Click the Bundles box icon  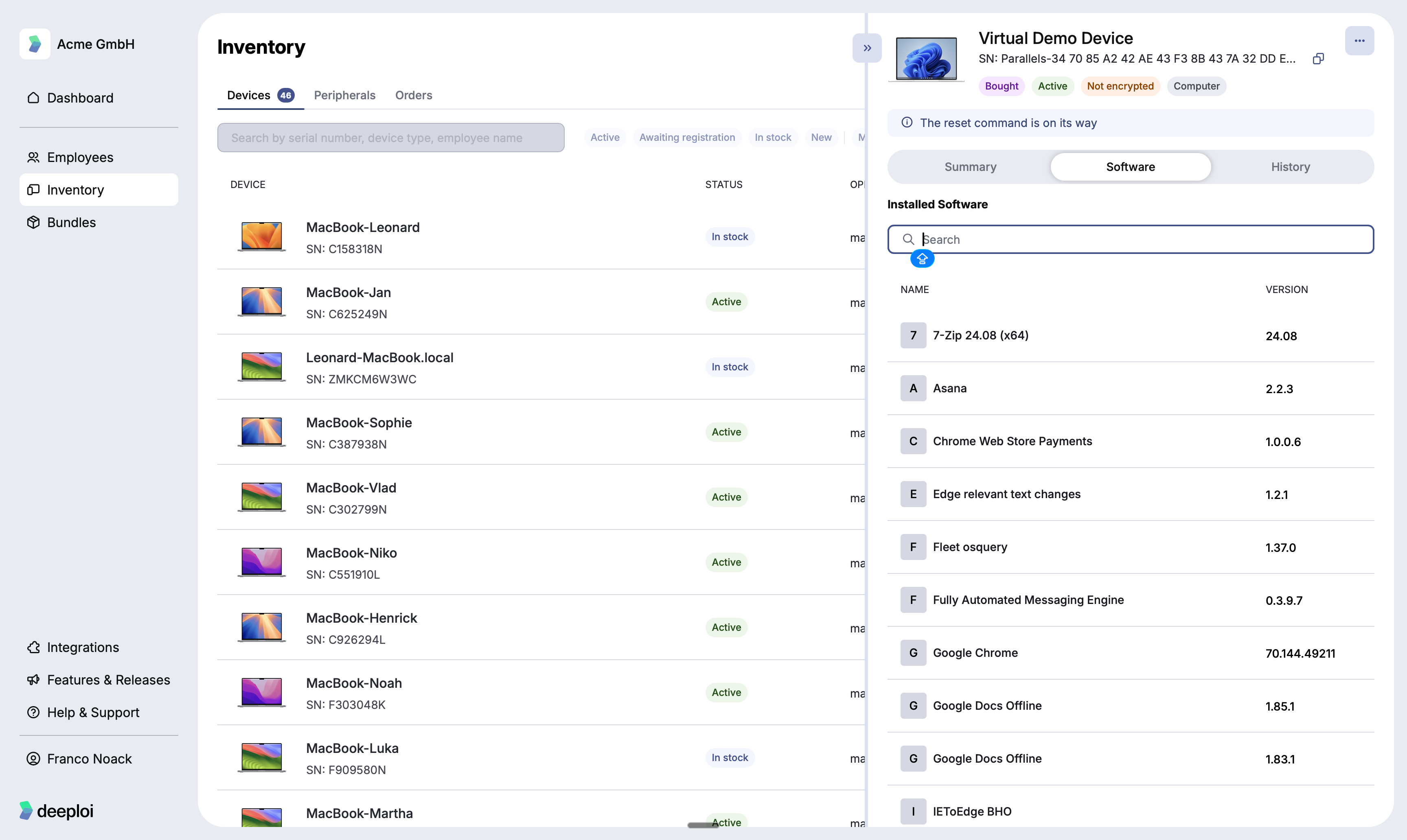tap(33, 223)
